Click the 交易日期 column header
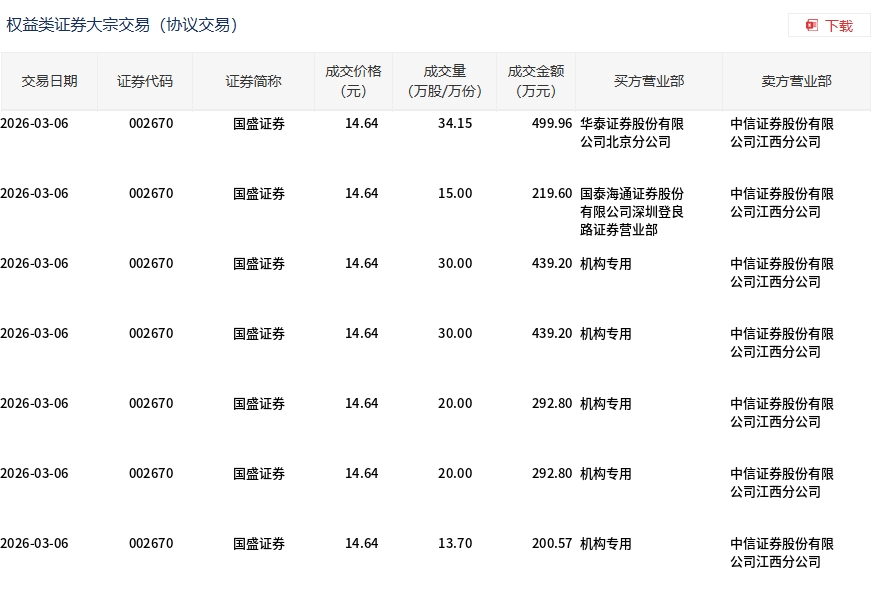The width and height of the screenshot is (872, 602). click(x=49, y=81)
